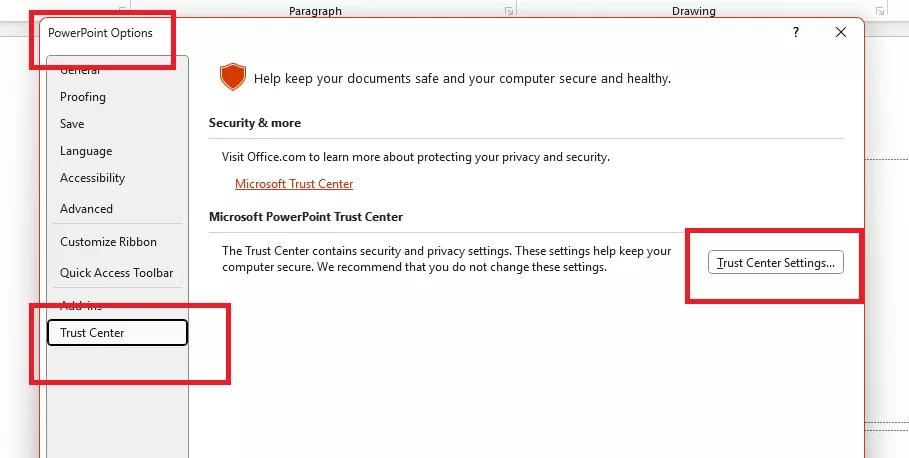Close the PowerPoint Options dialog
909x458 pixels.
tap(841, 32)
